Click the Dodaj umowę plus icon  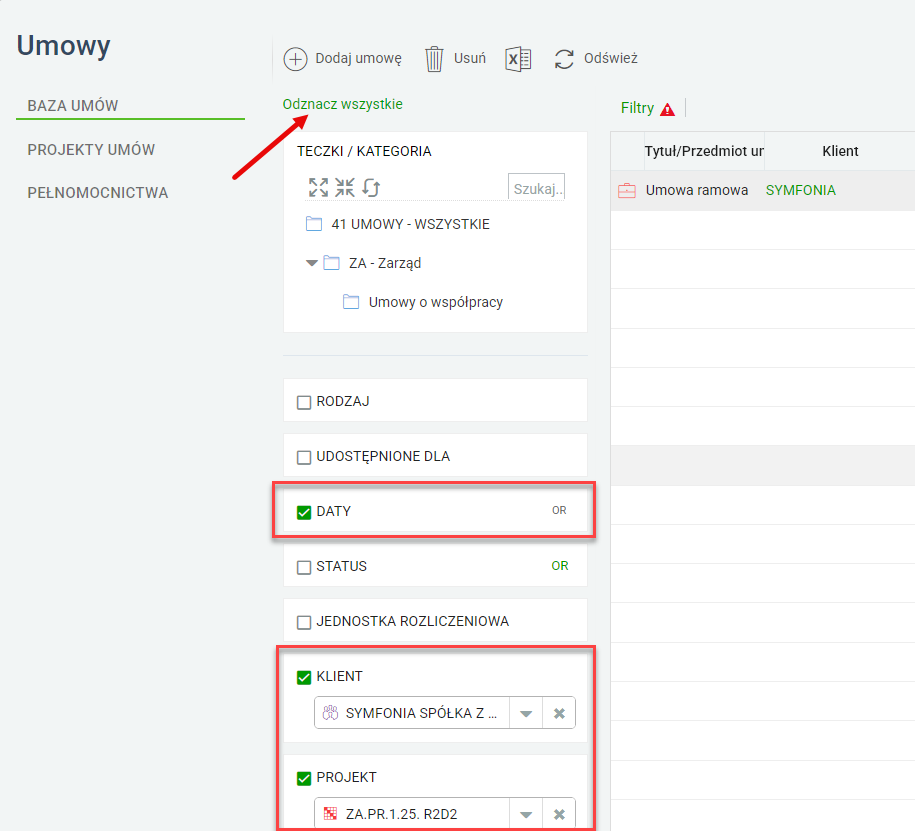295,59
